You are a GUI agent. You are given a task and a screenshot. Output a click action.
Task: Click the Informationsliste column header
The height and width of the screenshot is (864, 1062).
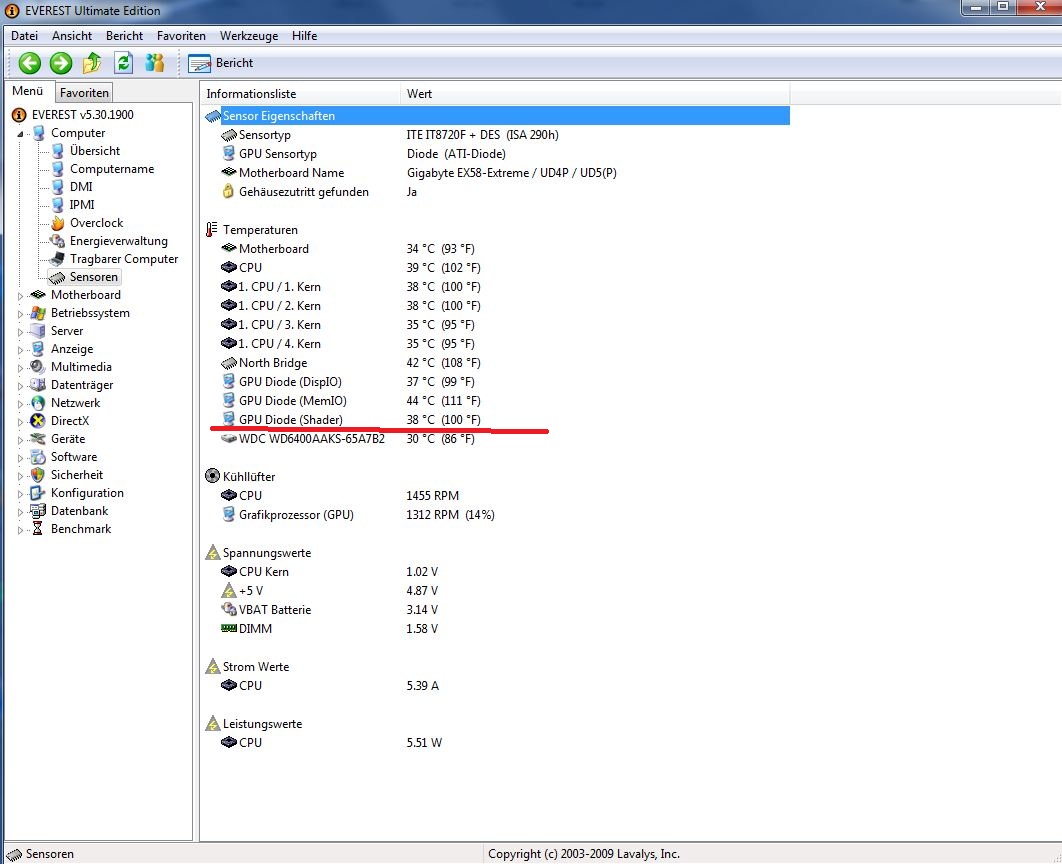(300, 93)
